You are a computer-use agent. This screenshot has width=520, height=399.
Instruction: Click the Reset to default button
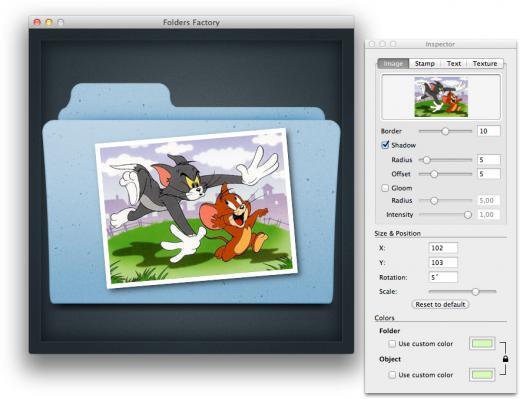pyautogui.click(x=440, y=304)
